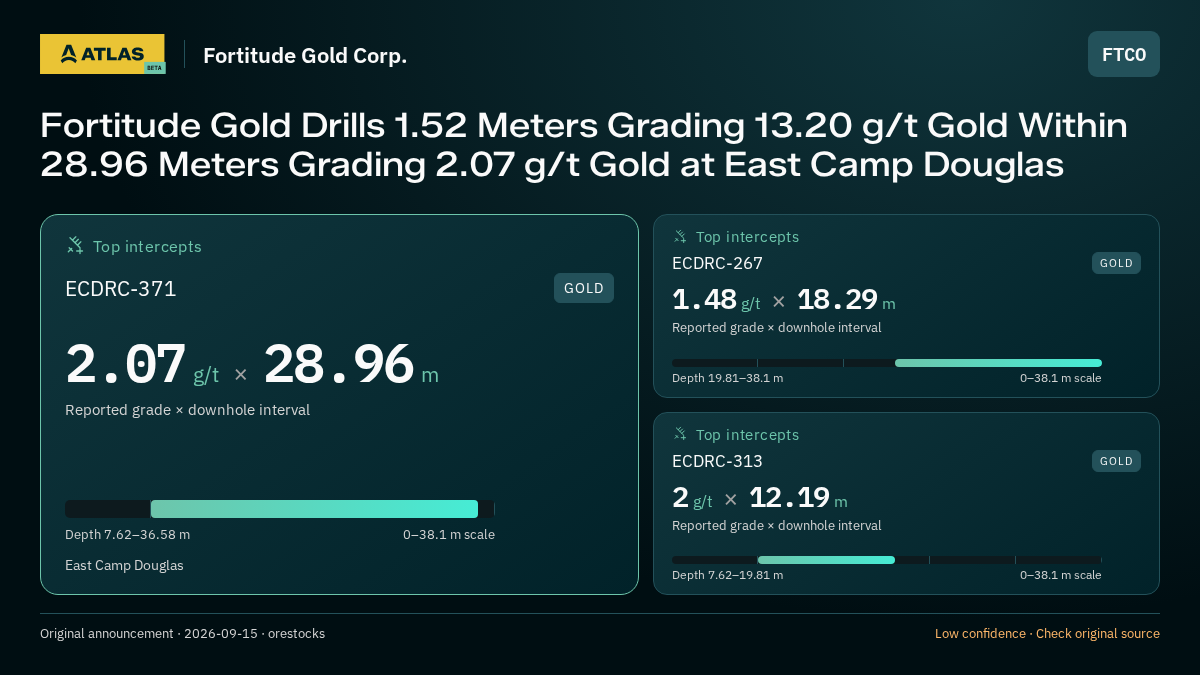
Task: Click 'Low confidence · Check original source' notice
Action: pyautogui.click(x=1047, y=633)
